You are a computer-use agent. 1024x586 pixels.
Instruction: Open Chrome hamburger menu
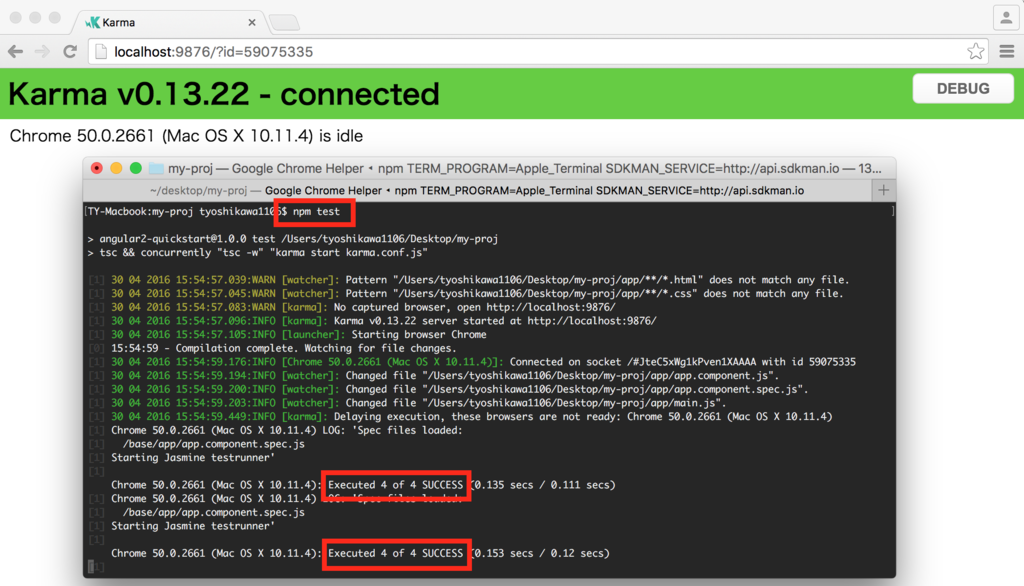click(1006, 51)
